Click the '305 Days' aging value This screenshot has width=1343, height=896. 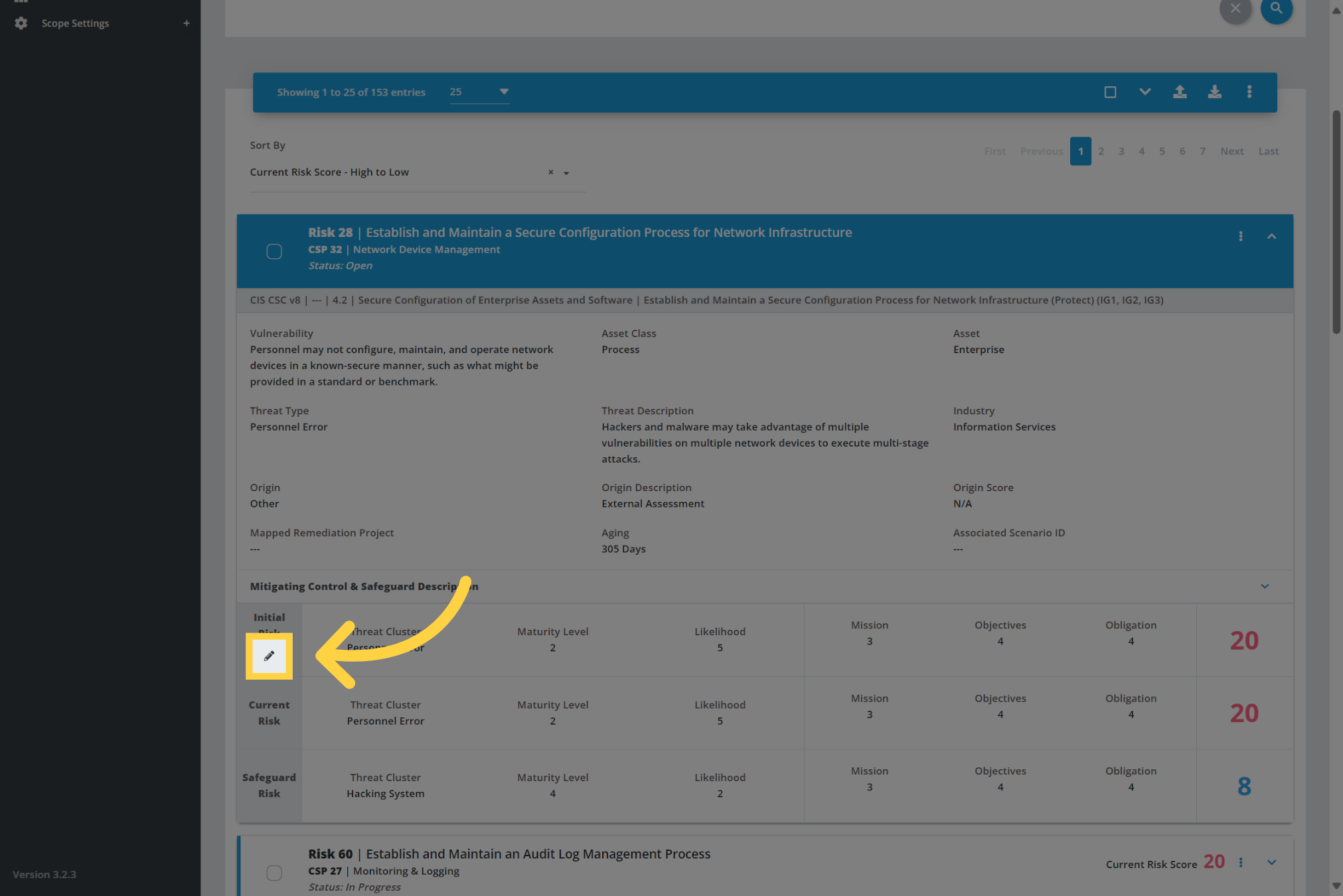click(x=623, y=549)
